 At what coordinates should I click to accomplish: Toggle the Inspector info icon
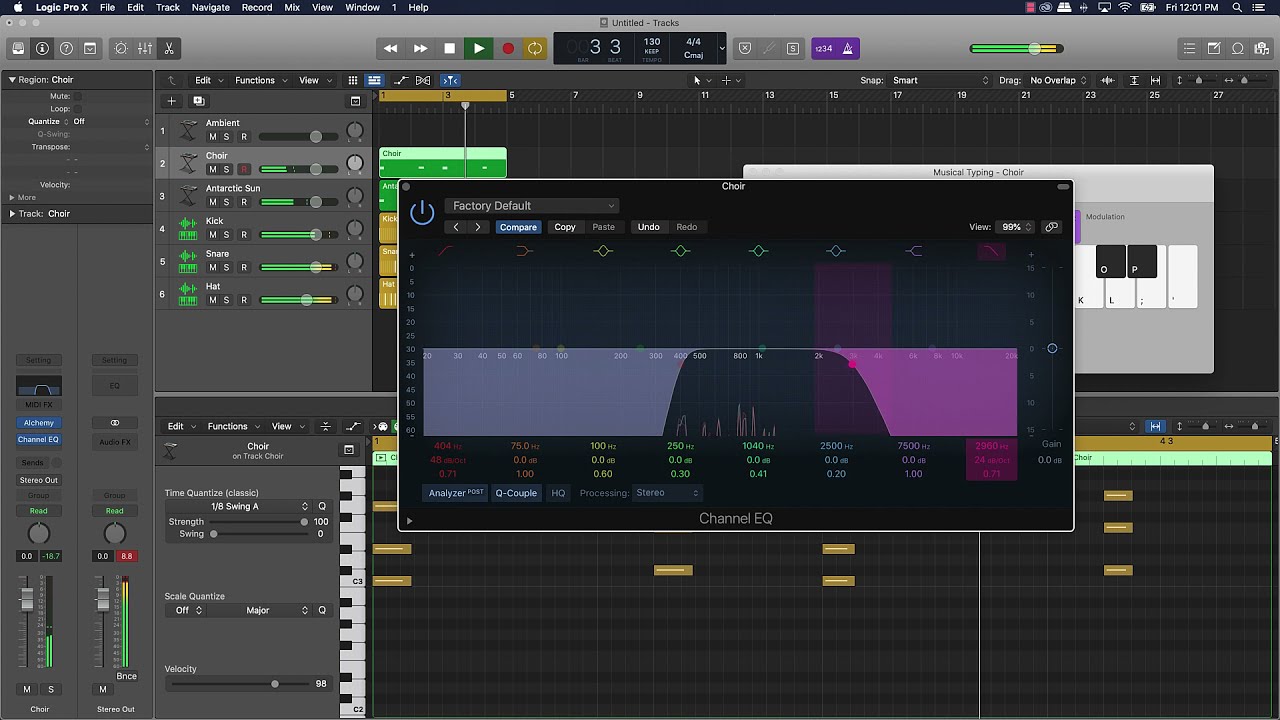tap(42, 48)
